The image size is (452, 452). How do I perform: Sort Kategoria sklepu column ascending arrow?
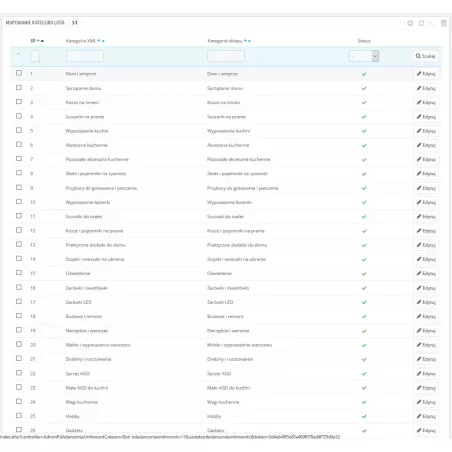coord(249,41)
